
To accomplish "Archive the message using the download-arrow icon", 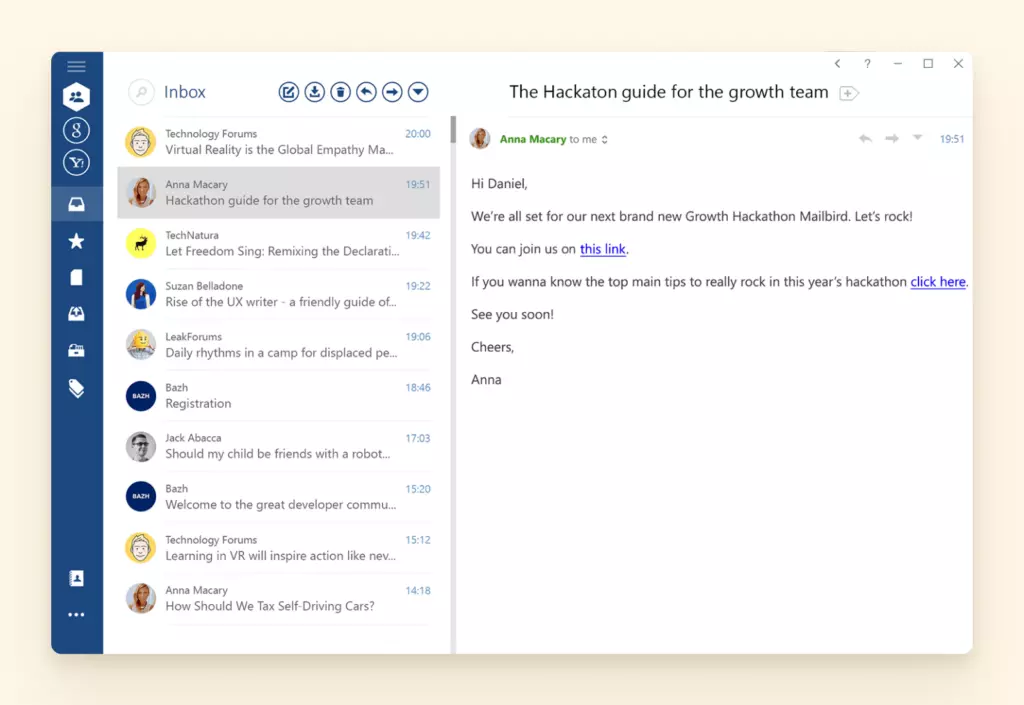I will tap(315, 92).
